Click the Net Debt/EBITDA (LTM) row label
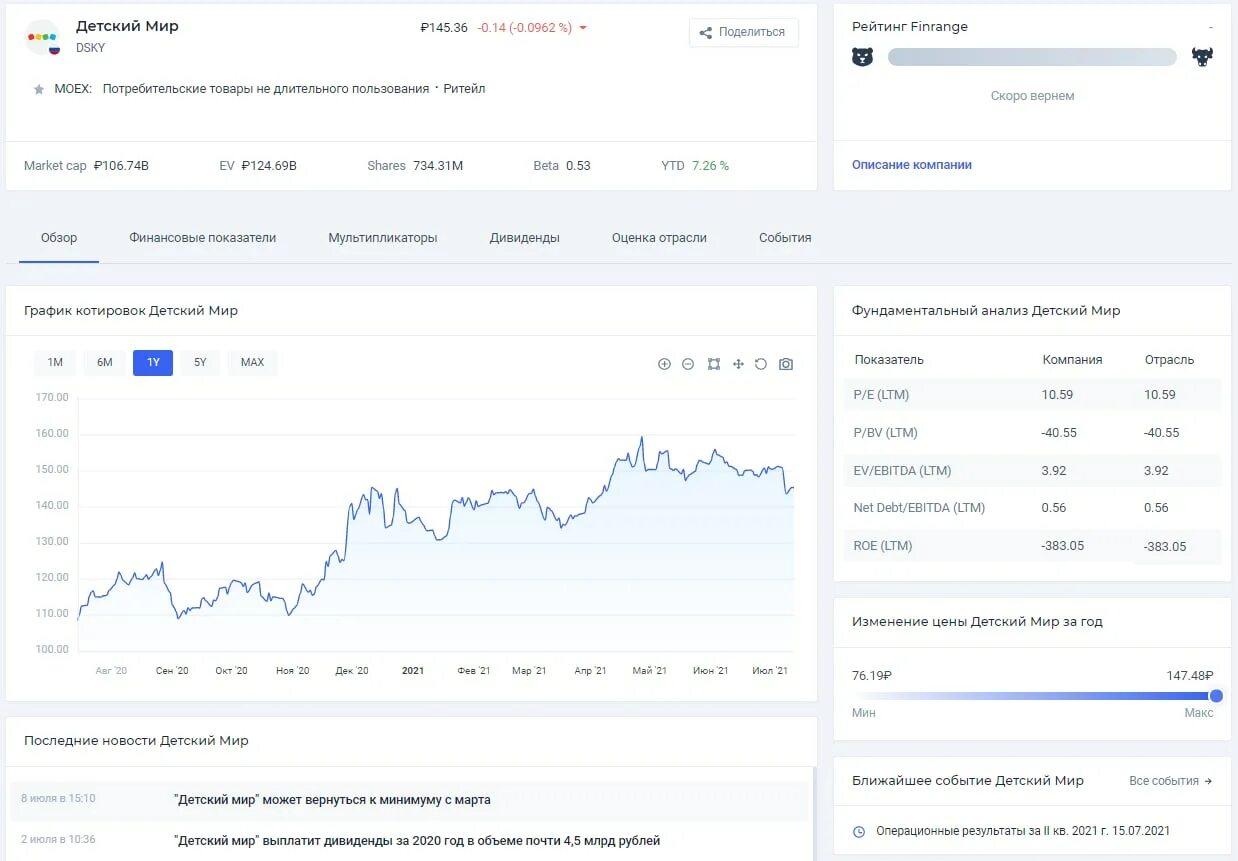The image size is (1238, 861). [919, 508]
